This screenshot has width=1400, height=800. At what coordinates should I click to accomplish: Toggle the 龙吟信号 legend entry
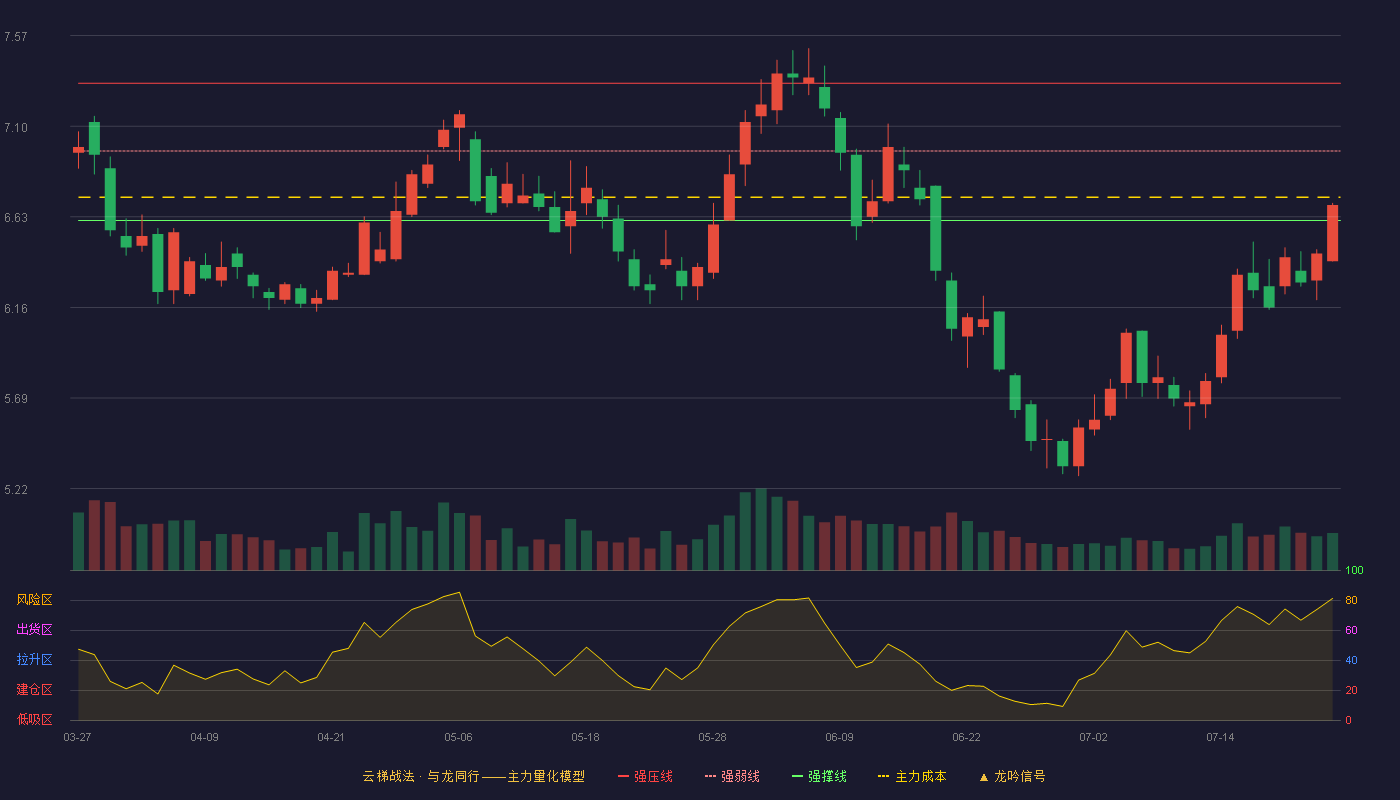click(1012, 776)
